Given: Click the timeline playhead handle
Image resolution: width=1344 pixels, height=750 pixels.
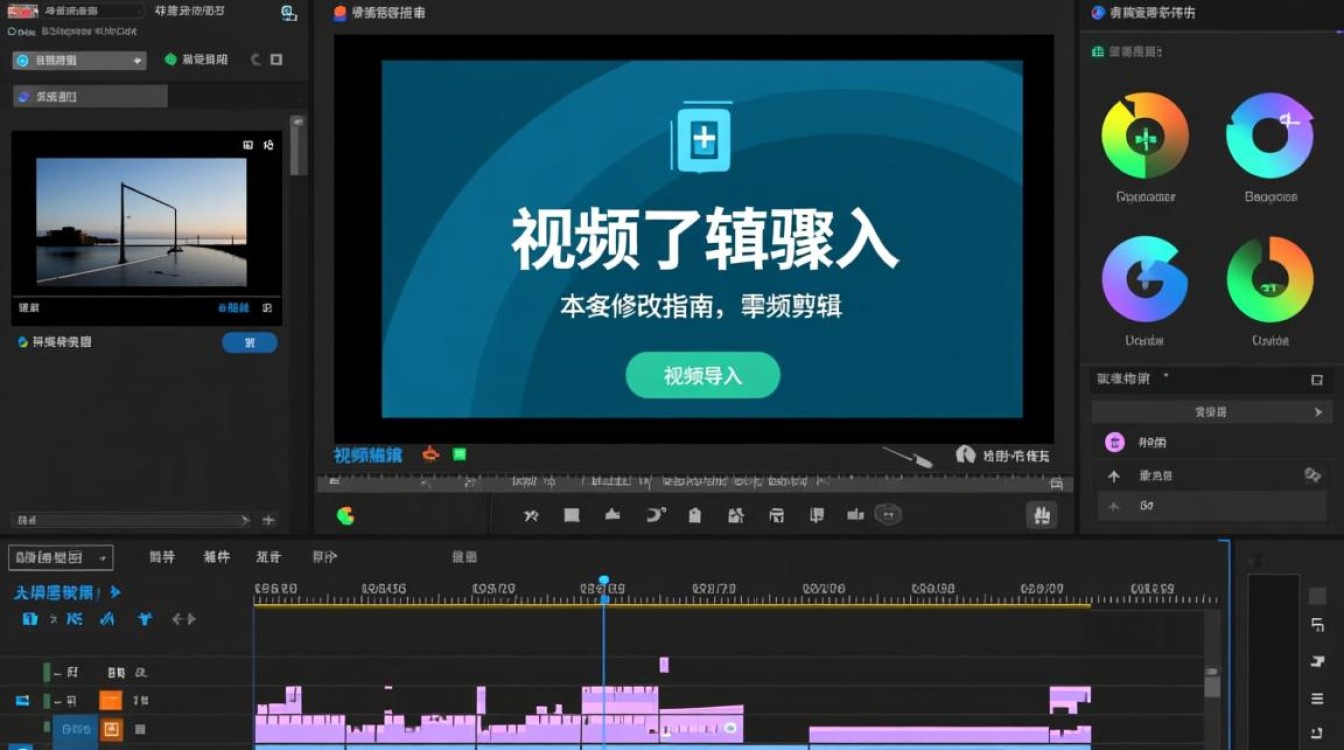Looking at the screenshot, I should coord(604,581).
